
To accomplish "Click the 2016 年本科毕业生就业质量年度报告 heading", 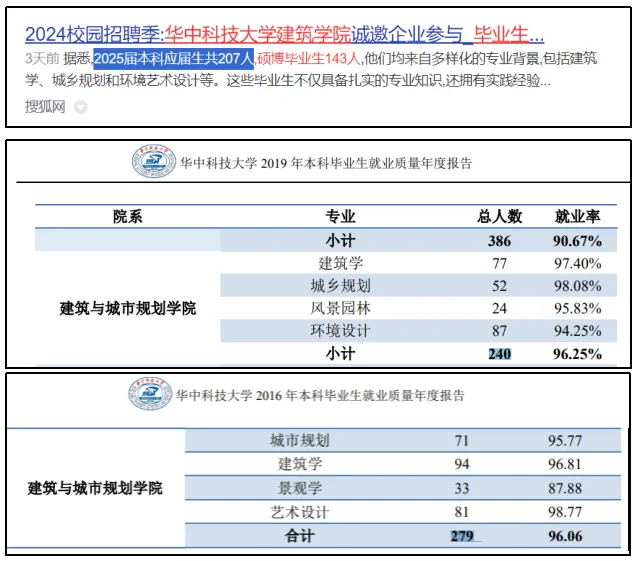I will (x=320, y=395).
